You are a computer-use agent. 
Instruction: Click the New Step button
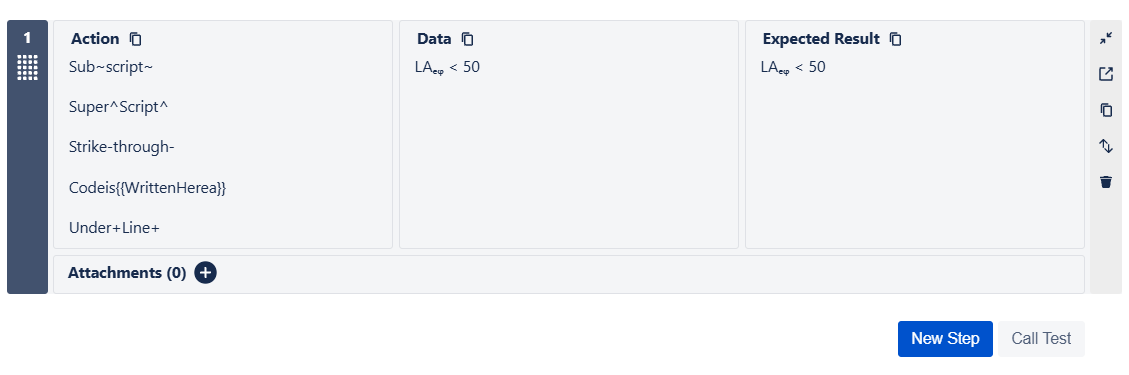coord(945,338)
